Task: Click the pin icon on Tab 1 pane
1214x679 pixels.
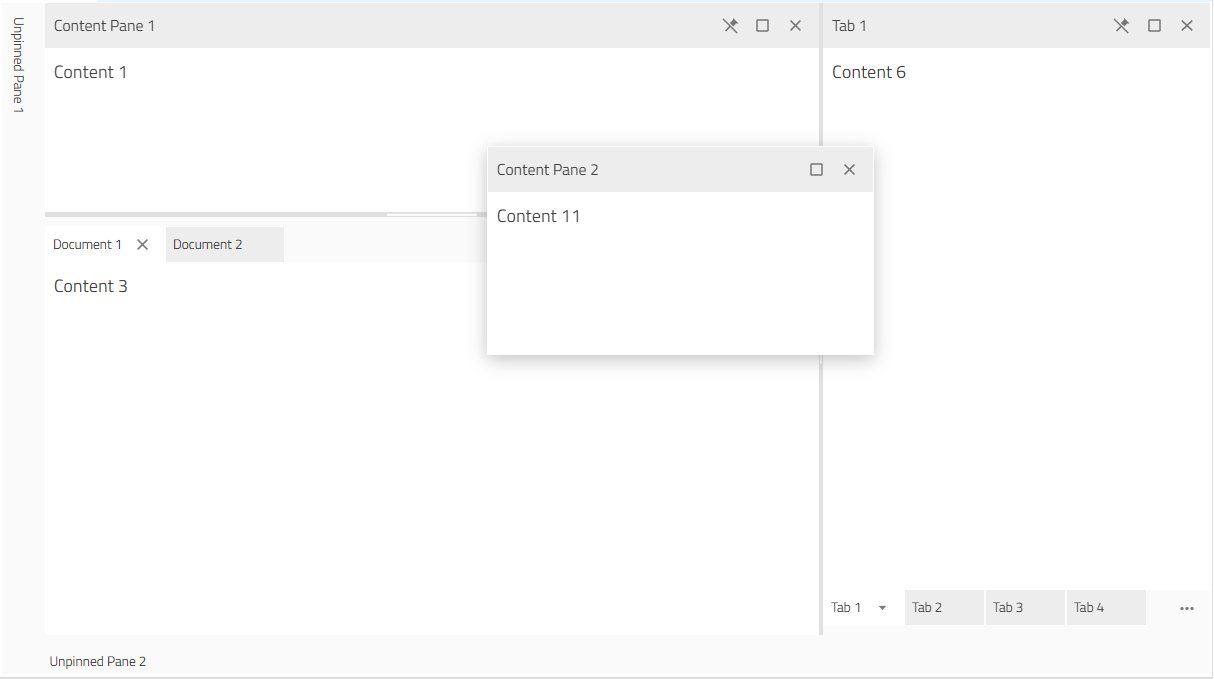Action: [x=1121, y=25]
